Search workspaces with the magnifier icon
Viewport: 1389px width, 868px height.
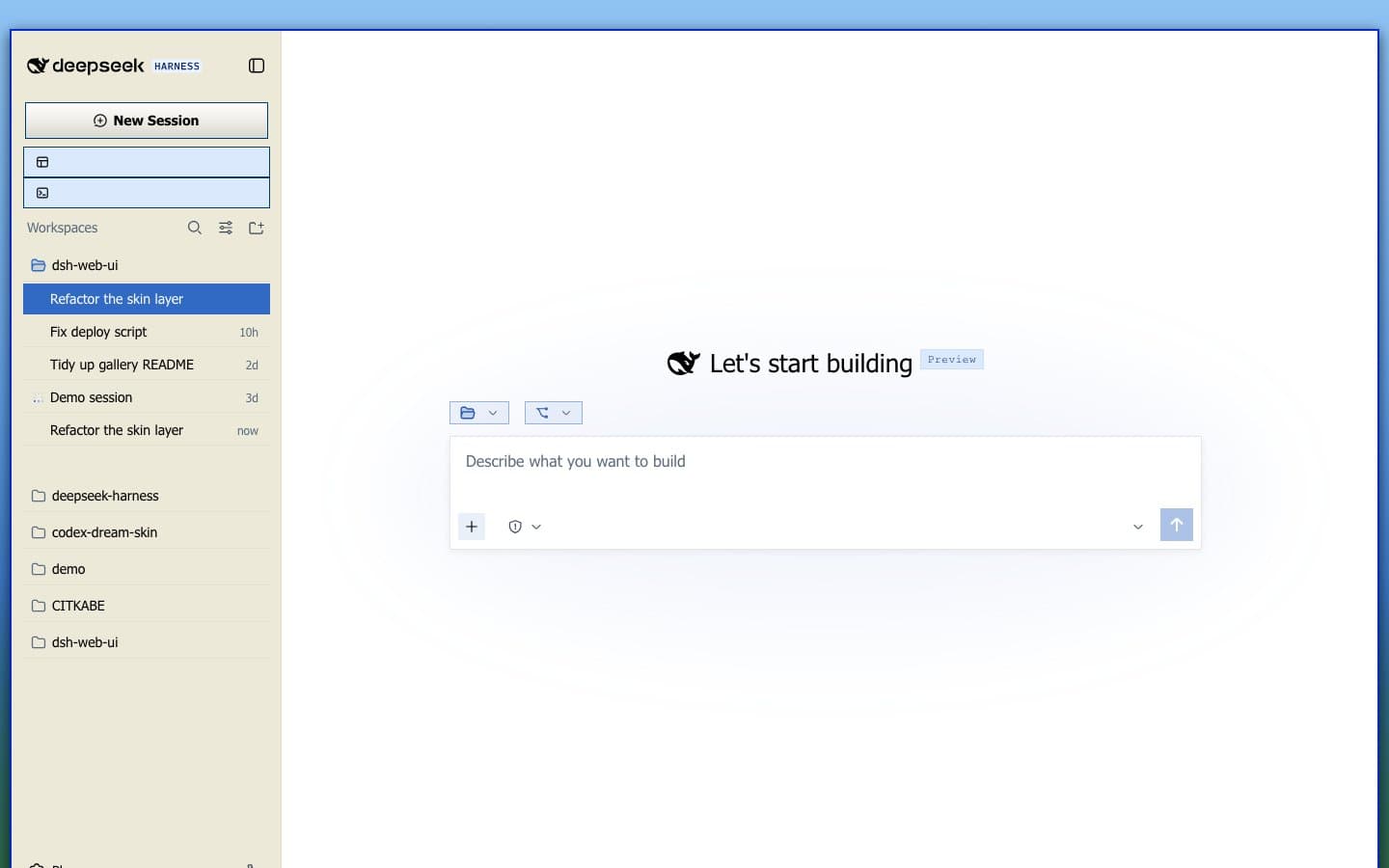tap(195, 228)
